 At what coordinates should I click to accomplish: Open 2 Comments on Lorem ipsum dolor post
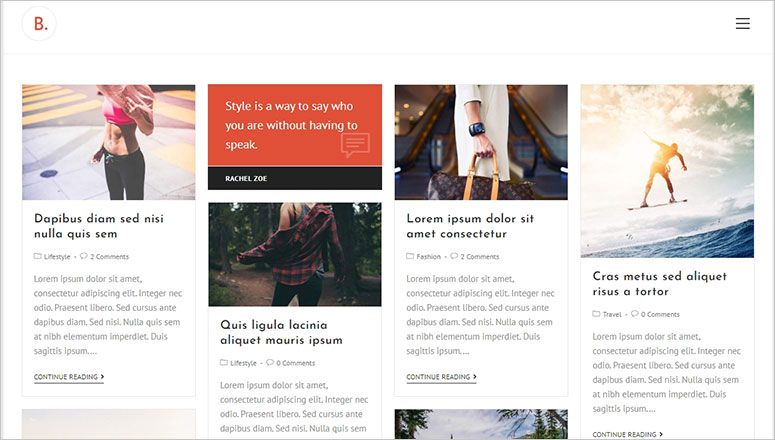[480, 257]
